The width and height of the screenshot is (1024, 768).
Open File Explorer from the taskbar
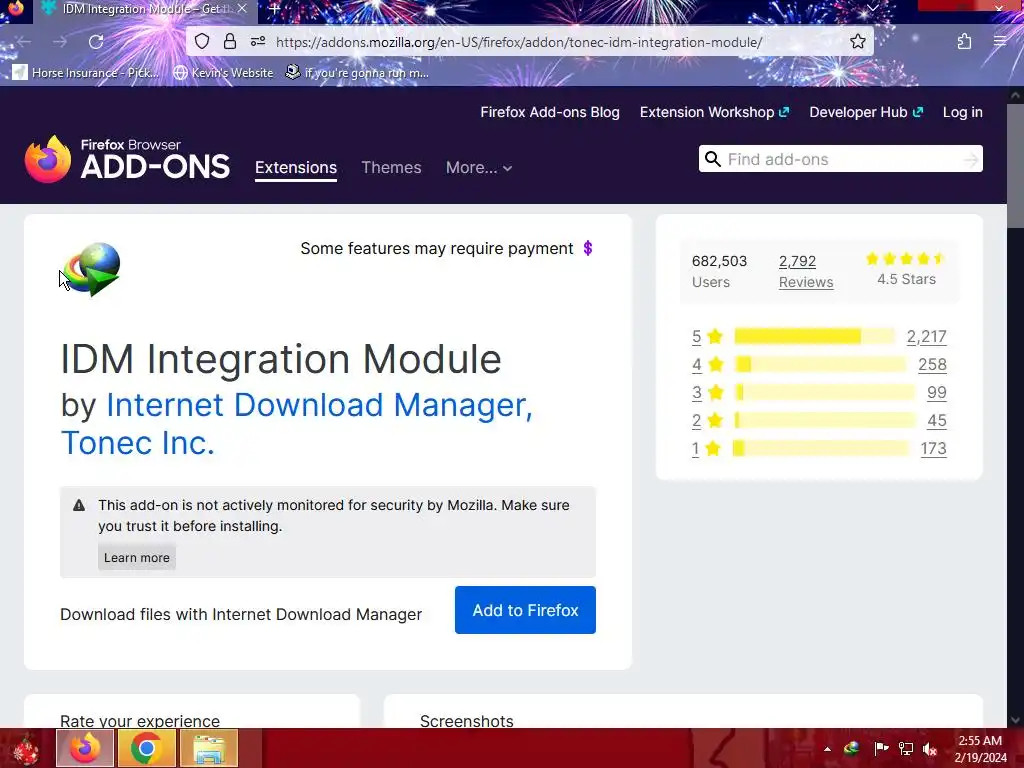[x=208, y=748]
